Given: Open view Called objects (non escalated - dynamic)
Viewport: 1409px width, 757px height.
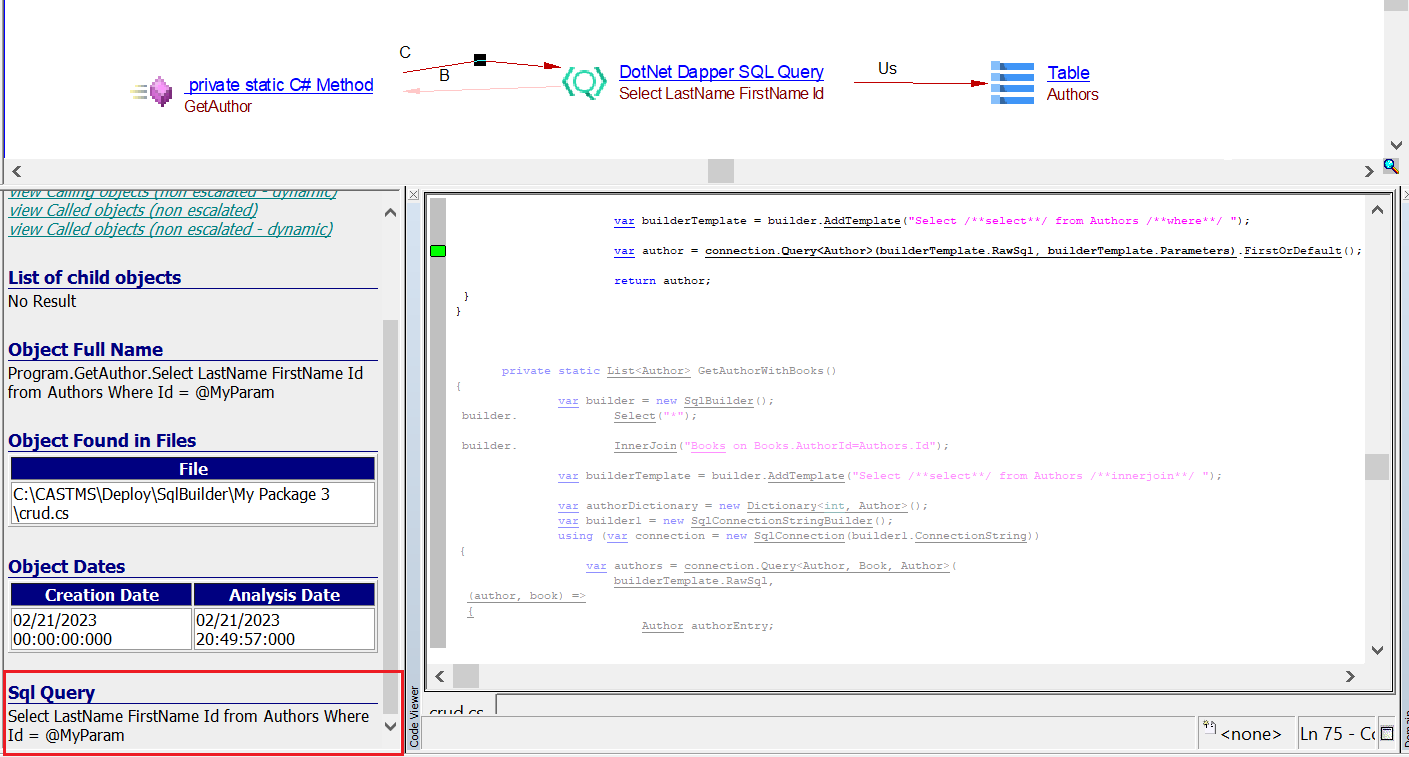Looking at the screenshot, I should (x=170, y=229).
